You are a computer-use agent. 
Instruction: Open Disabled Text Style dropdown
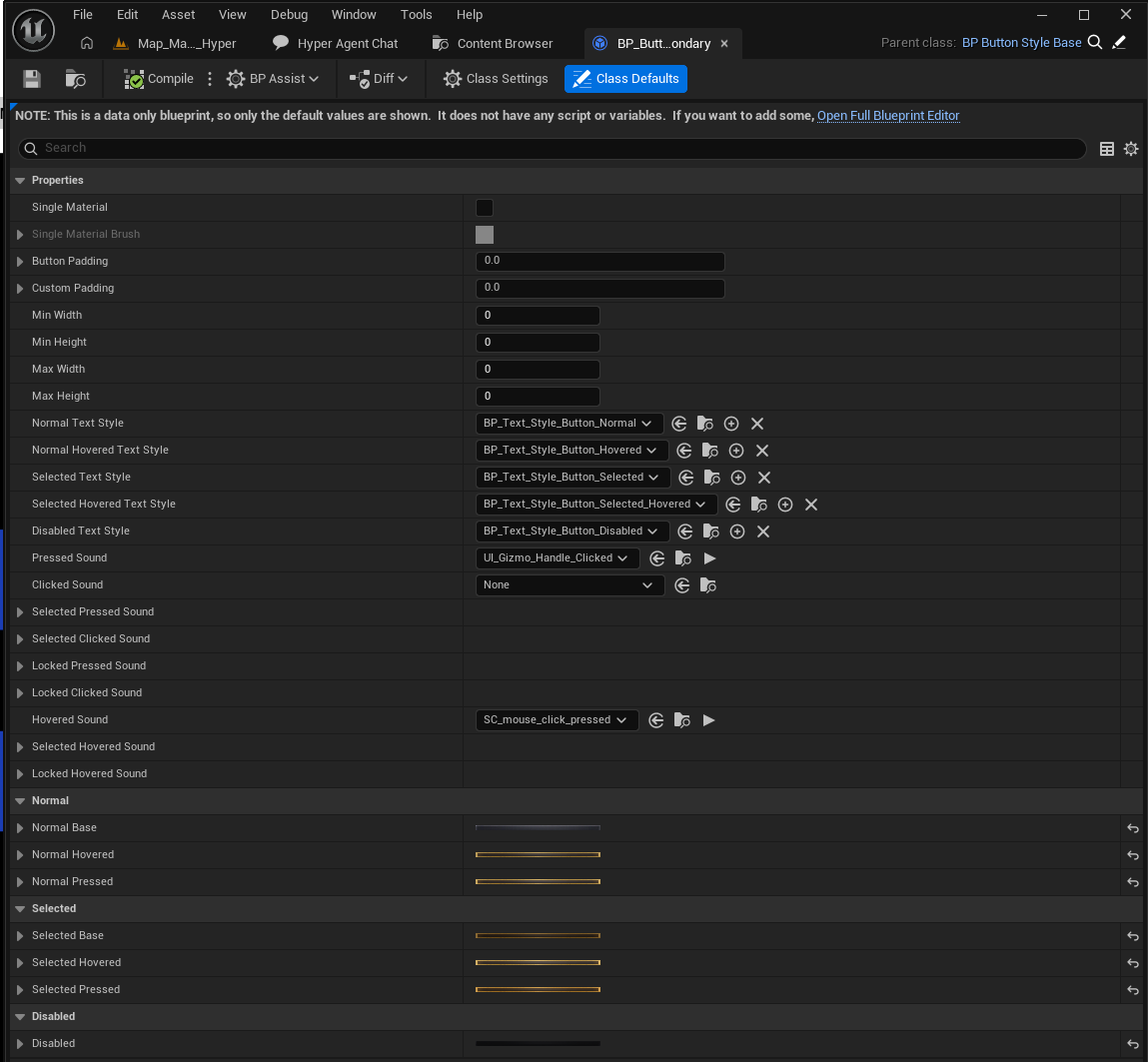pyautogui.click(x=572, y=531)
